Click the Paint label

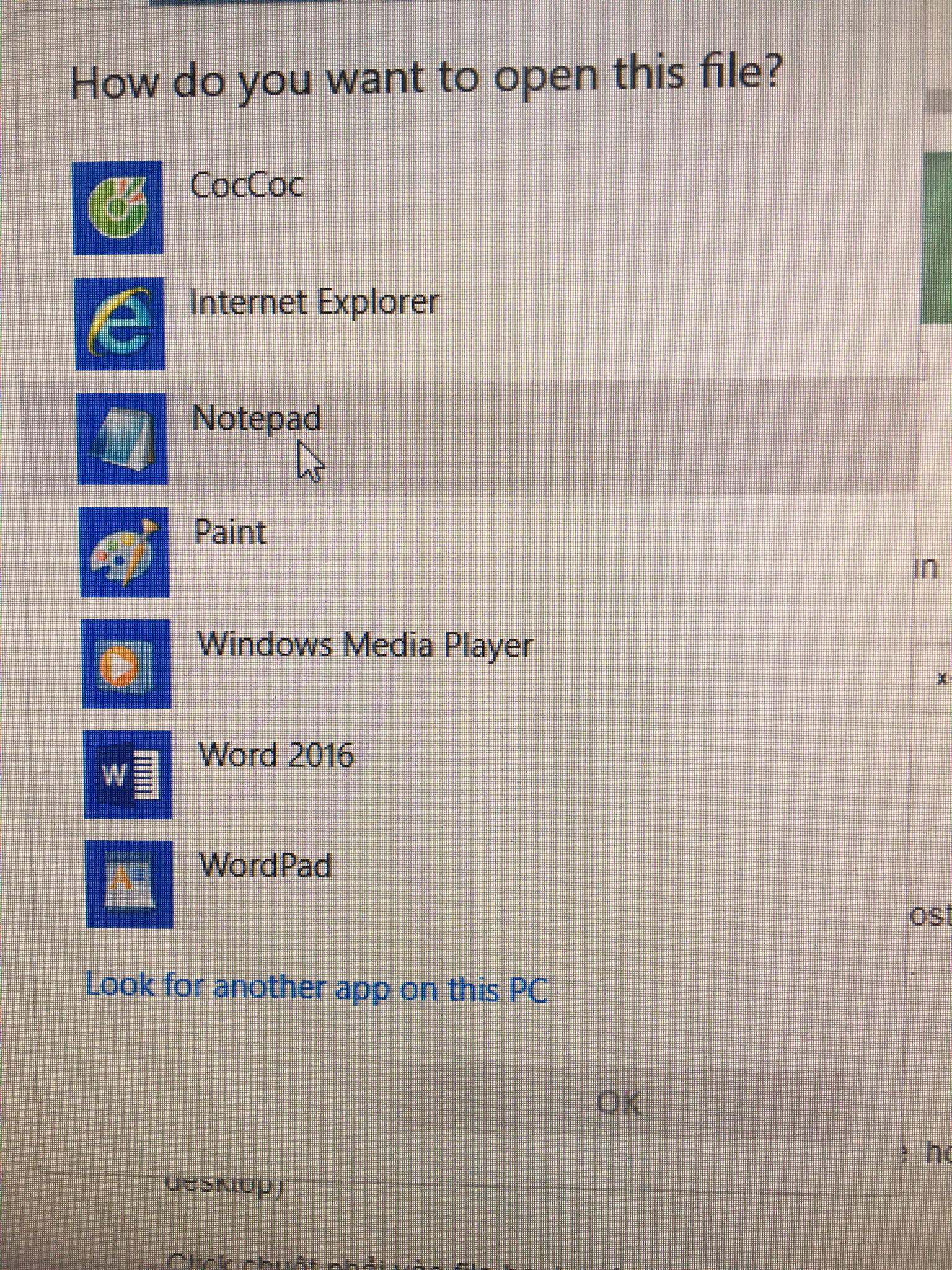[230, 532]
